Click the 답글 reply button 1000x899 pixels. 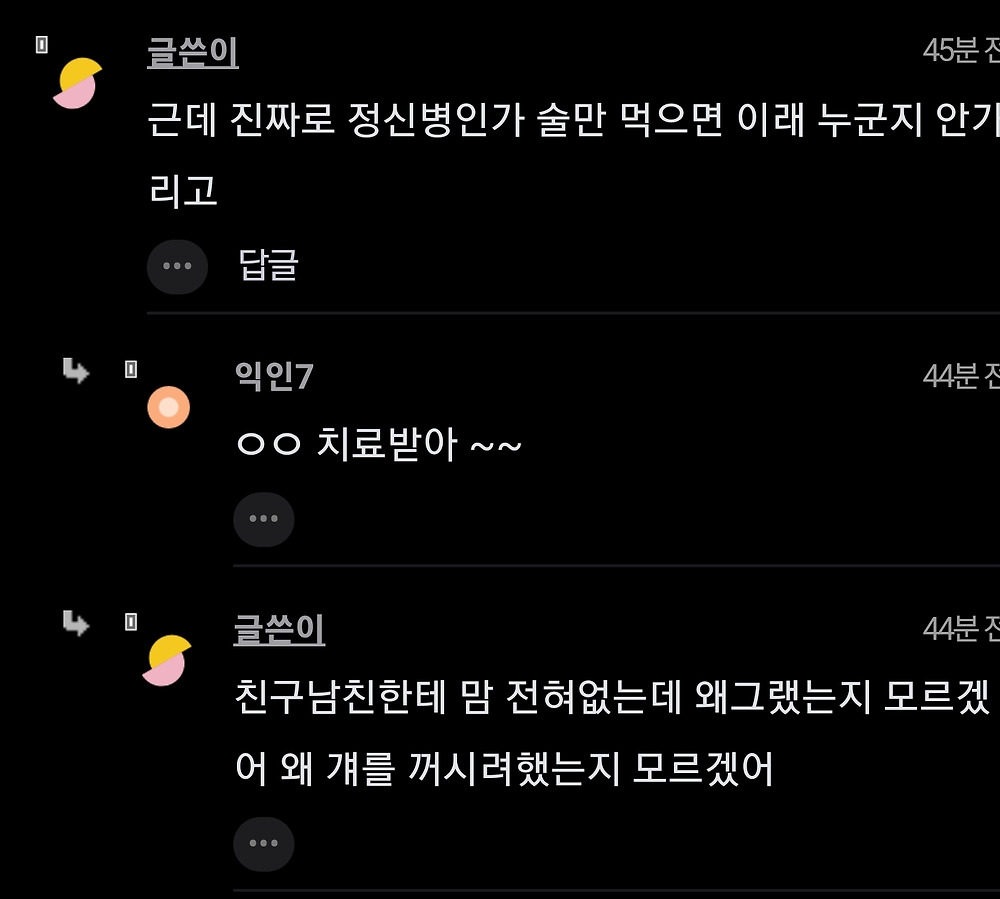pyautogui.click(x=268, y=265)
